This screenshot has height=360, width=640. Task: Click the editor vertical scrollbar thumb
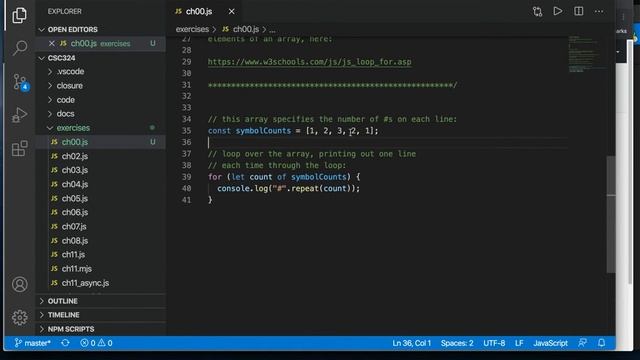pos(611,214)
